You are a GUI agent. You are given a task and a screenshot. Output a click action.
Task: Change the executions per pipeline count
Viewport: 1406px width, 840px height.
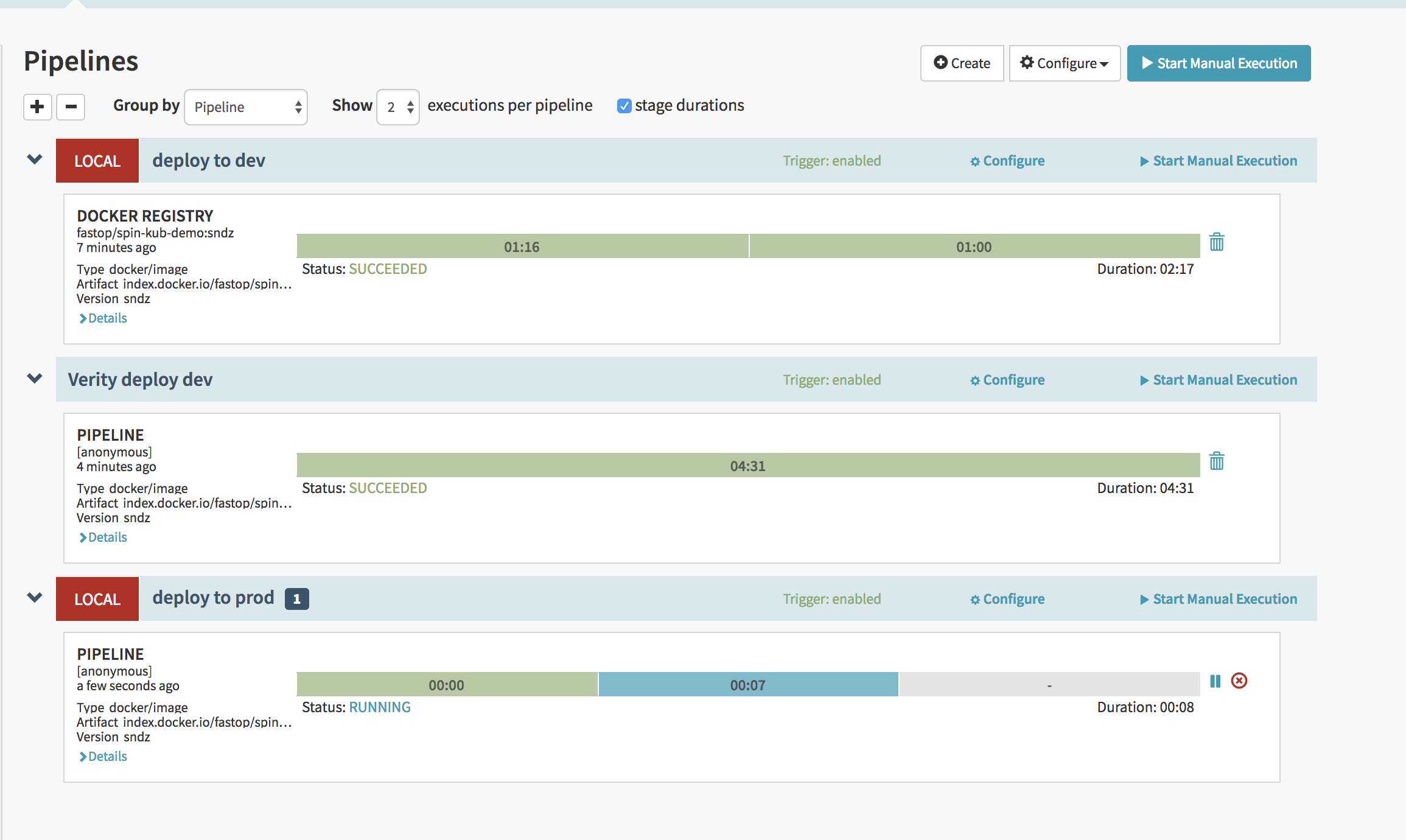(398, 107)
